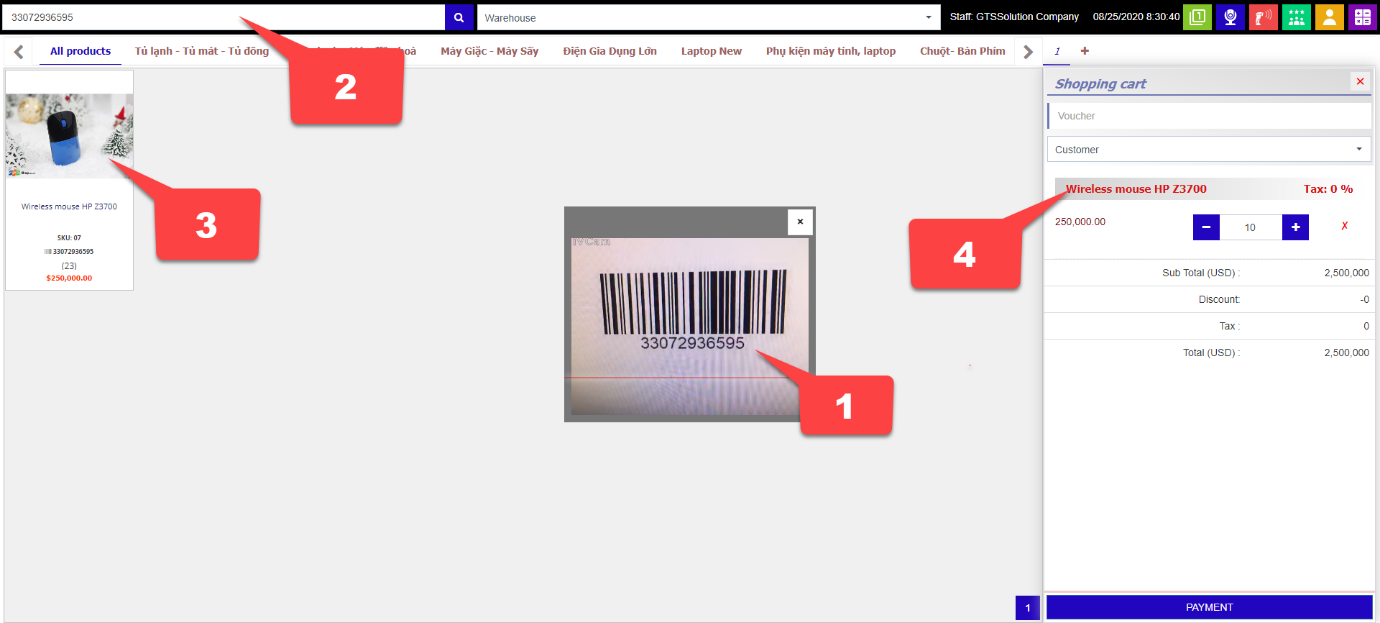The height and width of the screenshot is (623, 1380).
Task: Click the $250,000.00 product price
Action: pyautogui.click(x=69, y=278)
